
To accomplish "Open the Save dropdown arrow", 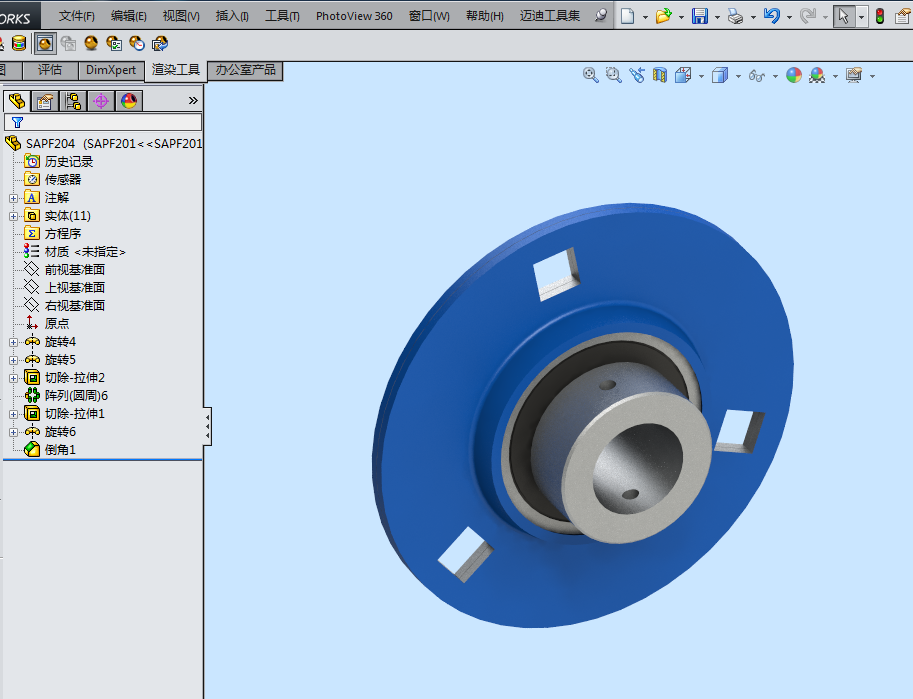I will click(717, 17).
